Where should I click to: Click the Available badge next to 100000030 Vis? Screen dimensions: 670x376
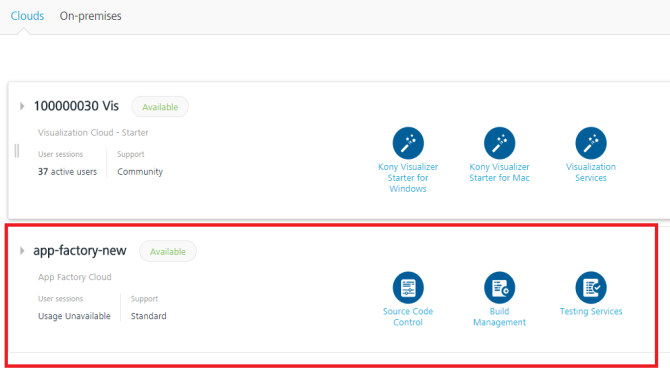[160, 107]
